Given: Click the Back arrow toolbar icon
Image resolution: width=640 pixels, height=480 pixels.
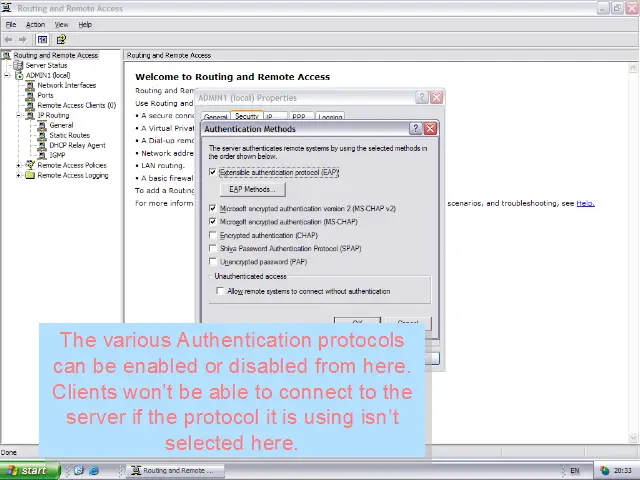Looking at the screenshot, I should pos(8,40).
